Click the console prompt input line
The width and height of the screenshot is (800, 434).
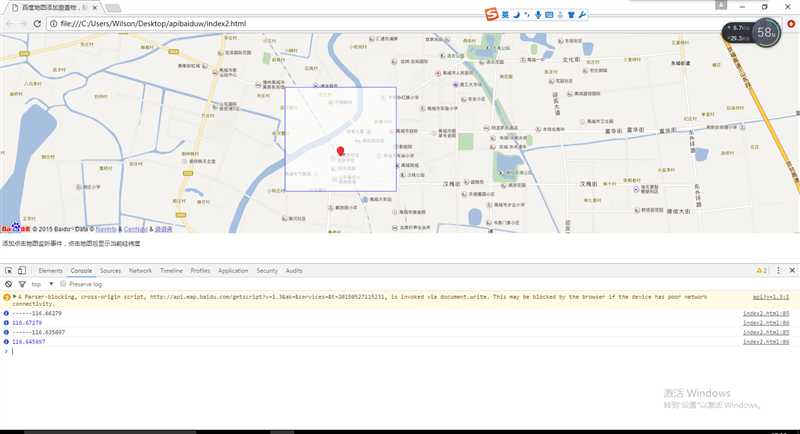coord(400,351)
